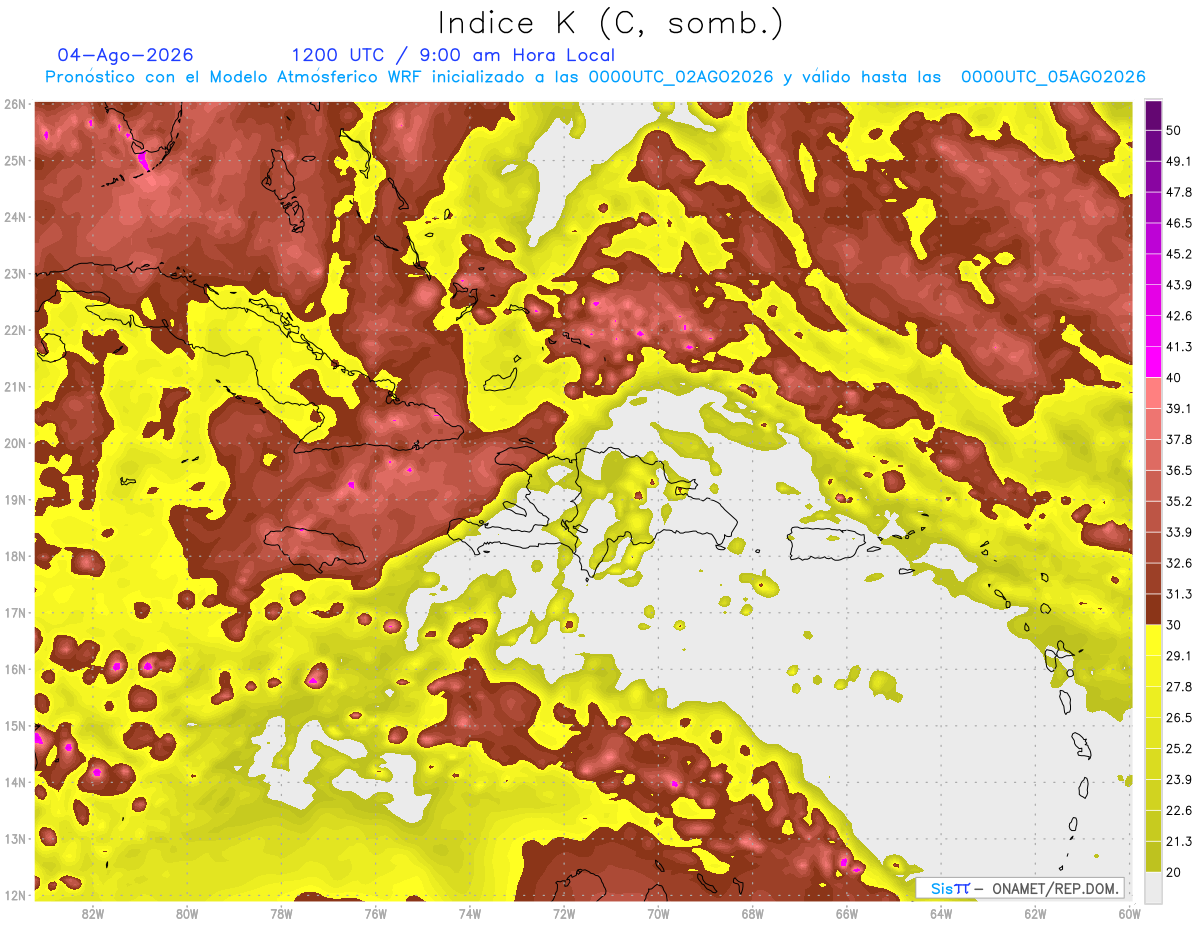Screen dimensions: 1200x927
Task: Click the longitude axis label "82W"
Action: [x=93, y=913]
